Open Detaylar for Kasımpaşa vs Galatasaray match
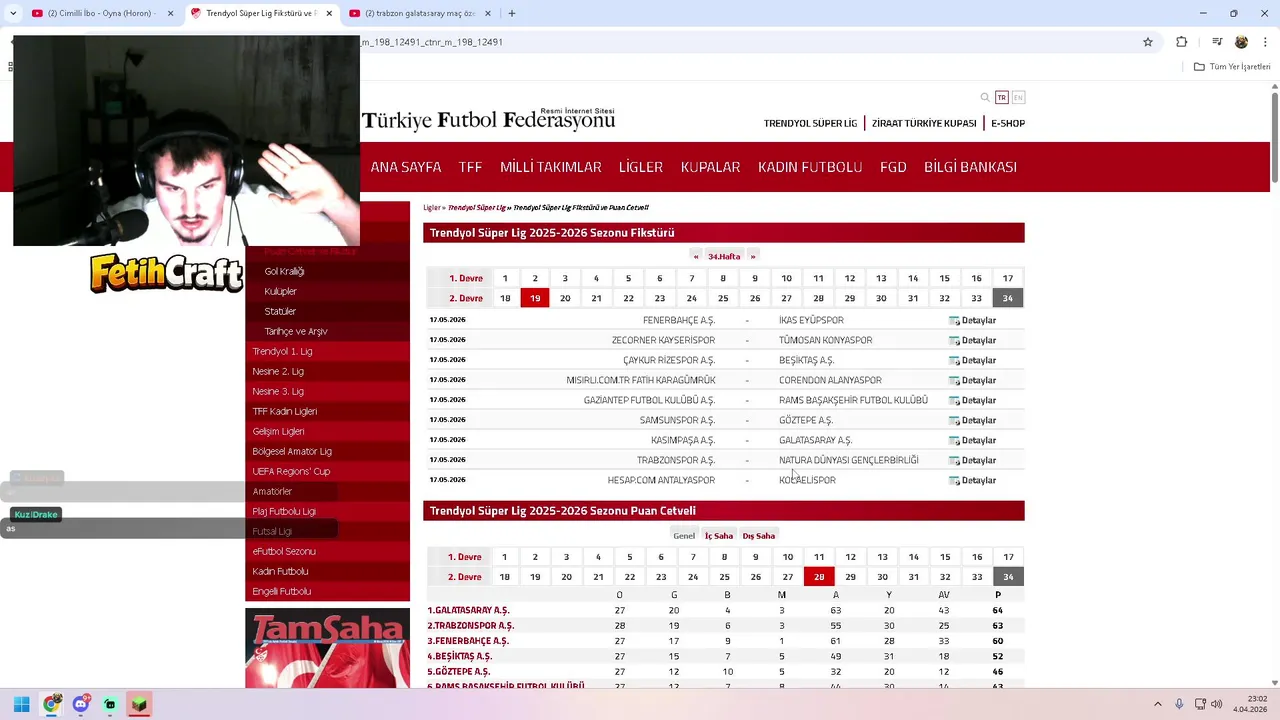 [972, 440]
